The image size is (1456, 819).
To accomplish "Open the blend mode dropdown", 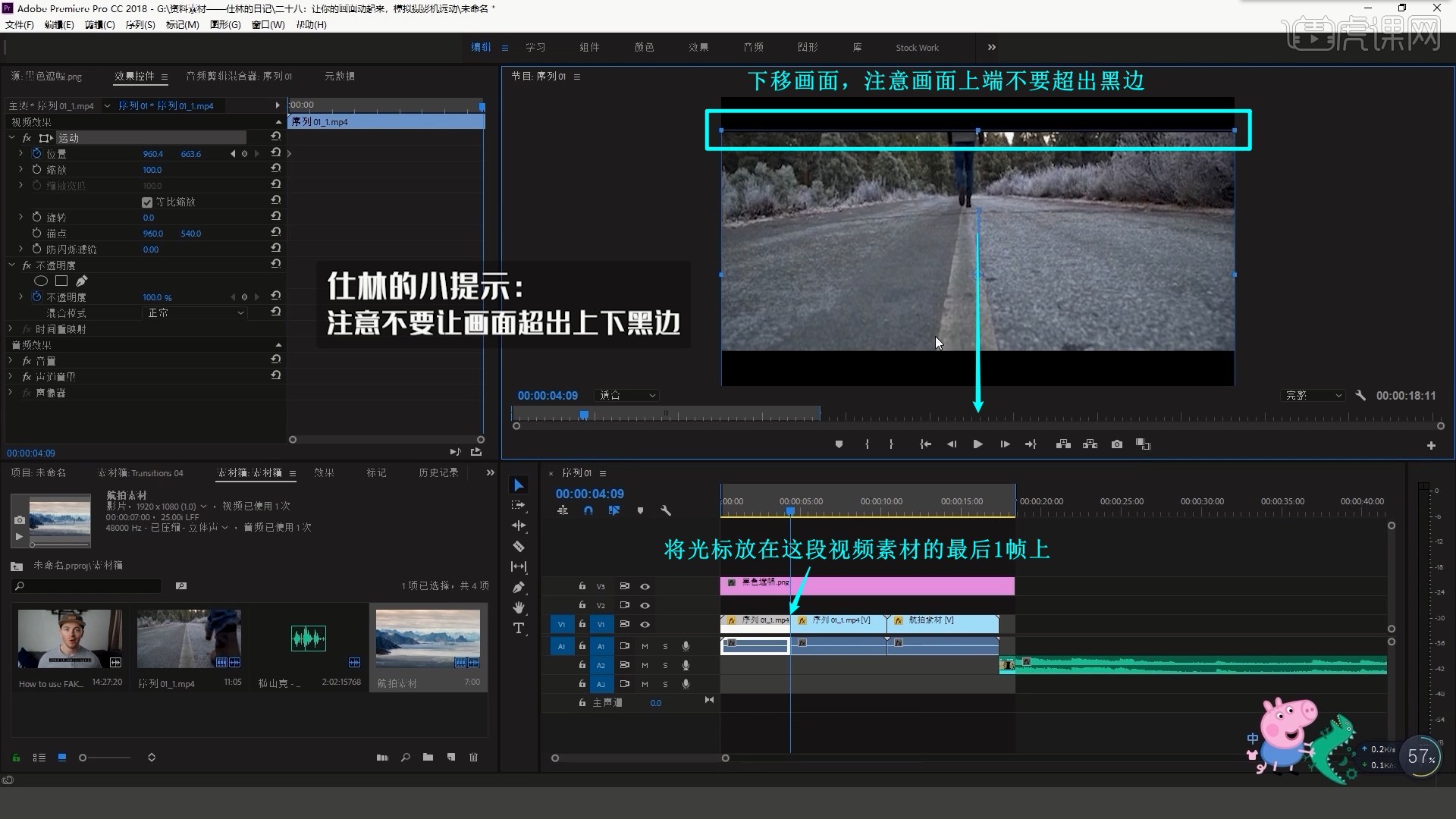I will (x=195, y=313).
